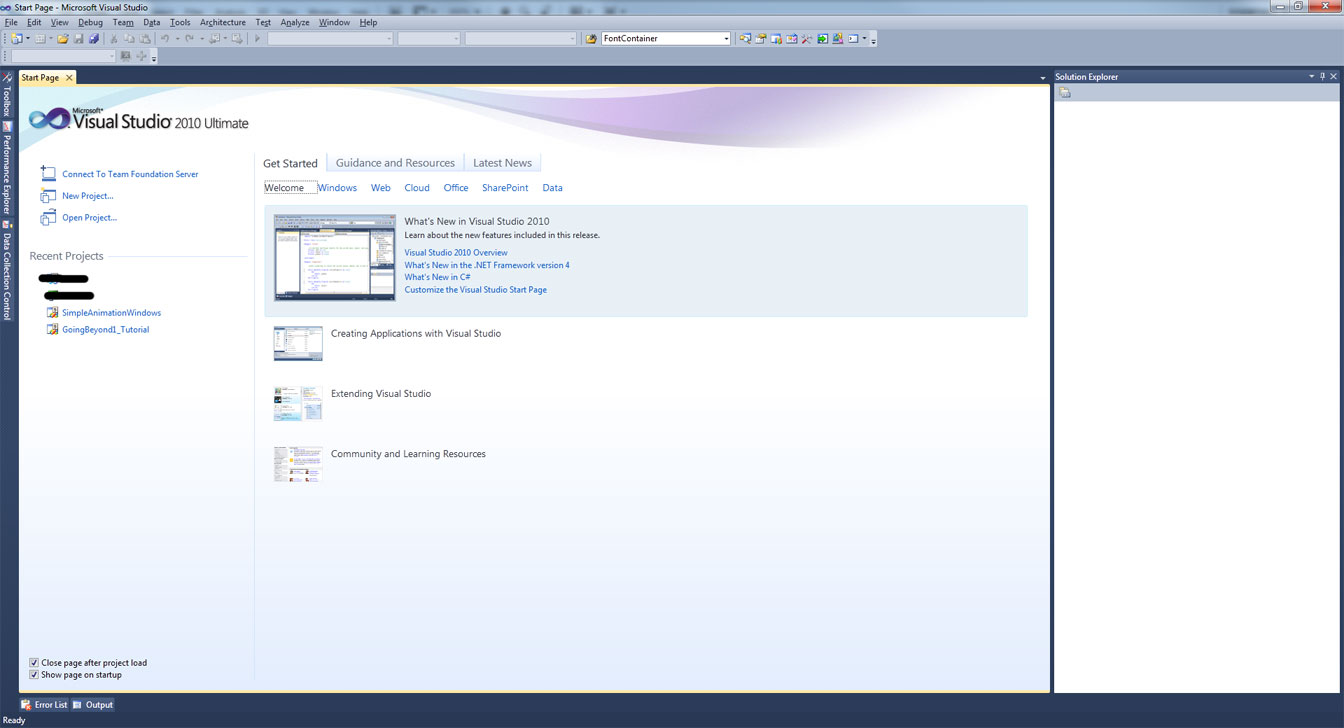
Task: Click the Extending Visual Studio thumbnail
Action: 298,404
